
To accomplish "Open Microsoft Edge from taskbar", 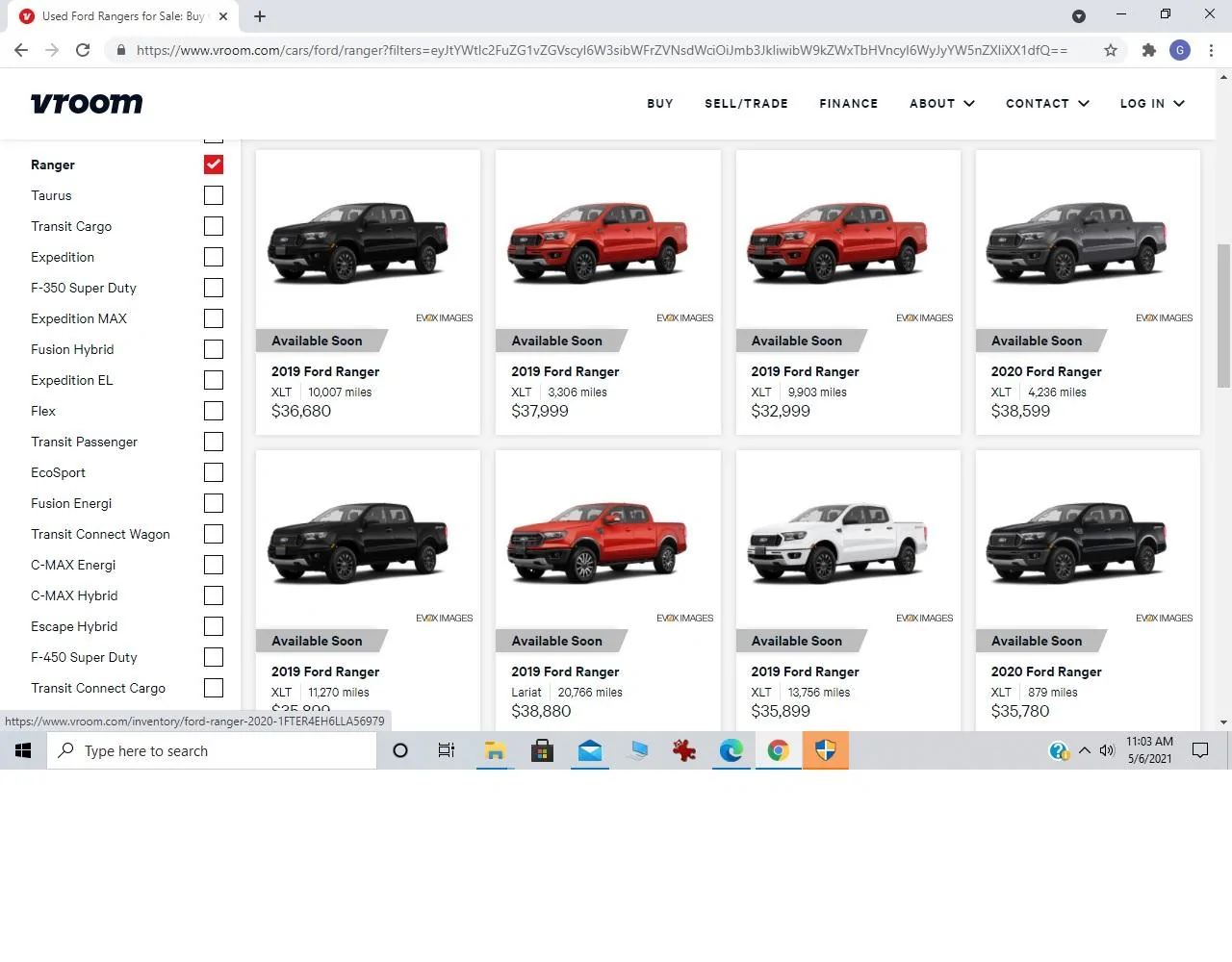I will pyautogui.click(x=731, y=750).
